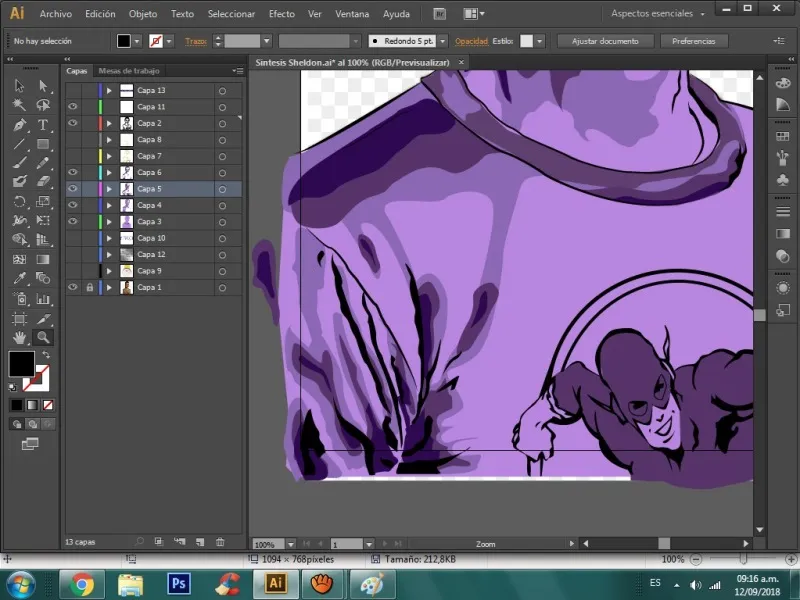Swap fill and stroke colors
The image size is (800, 600).
click(45, 355)
